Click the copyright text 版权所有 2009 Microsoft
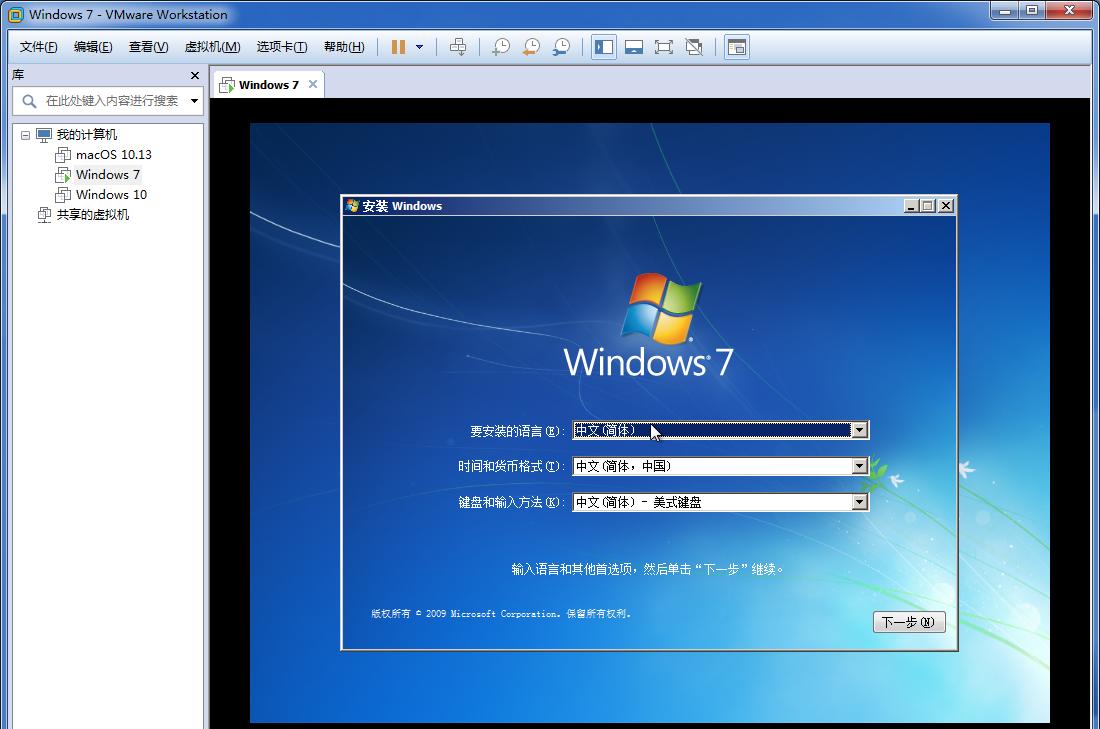This screenshot has height=729, width=1100. (501, 614)
